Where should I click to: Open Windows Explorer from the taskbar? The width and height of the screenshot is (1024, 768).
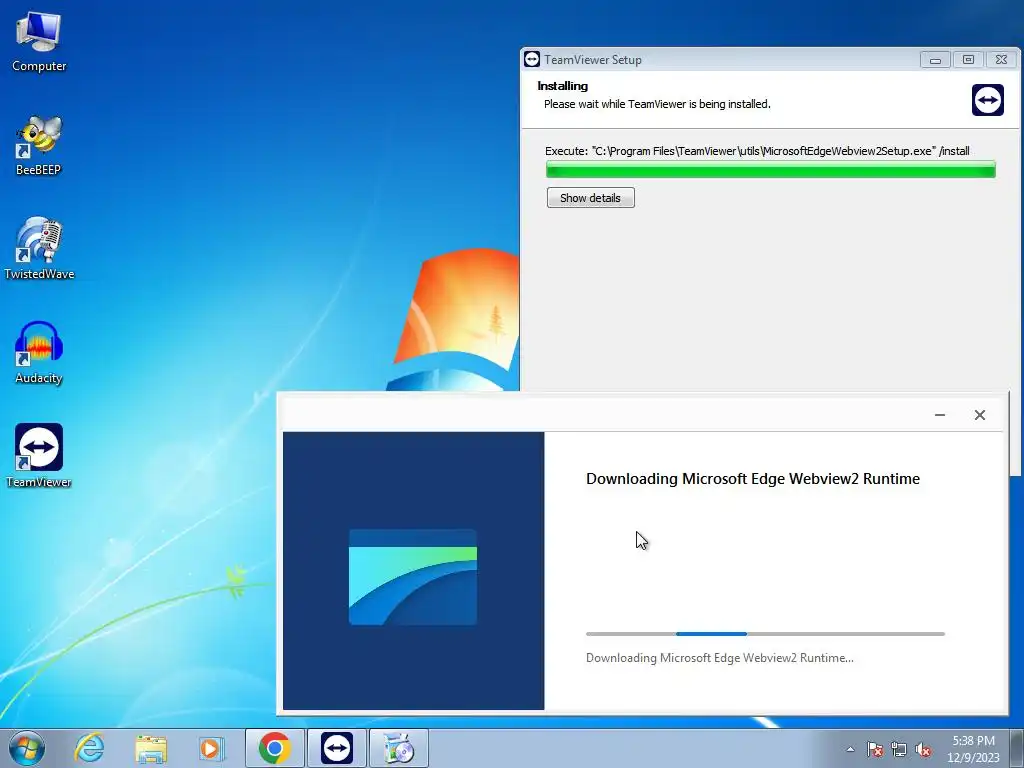[x=151, y=748]
